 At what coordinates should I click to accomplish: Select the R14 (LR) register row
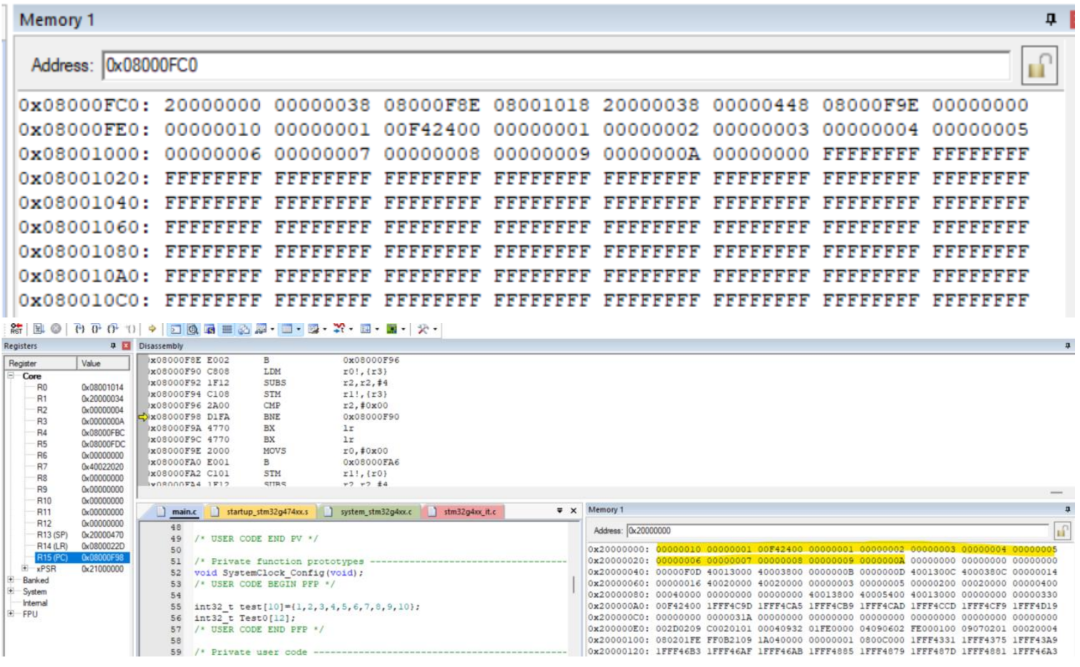pos(82,546)
